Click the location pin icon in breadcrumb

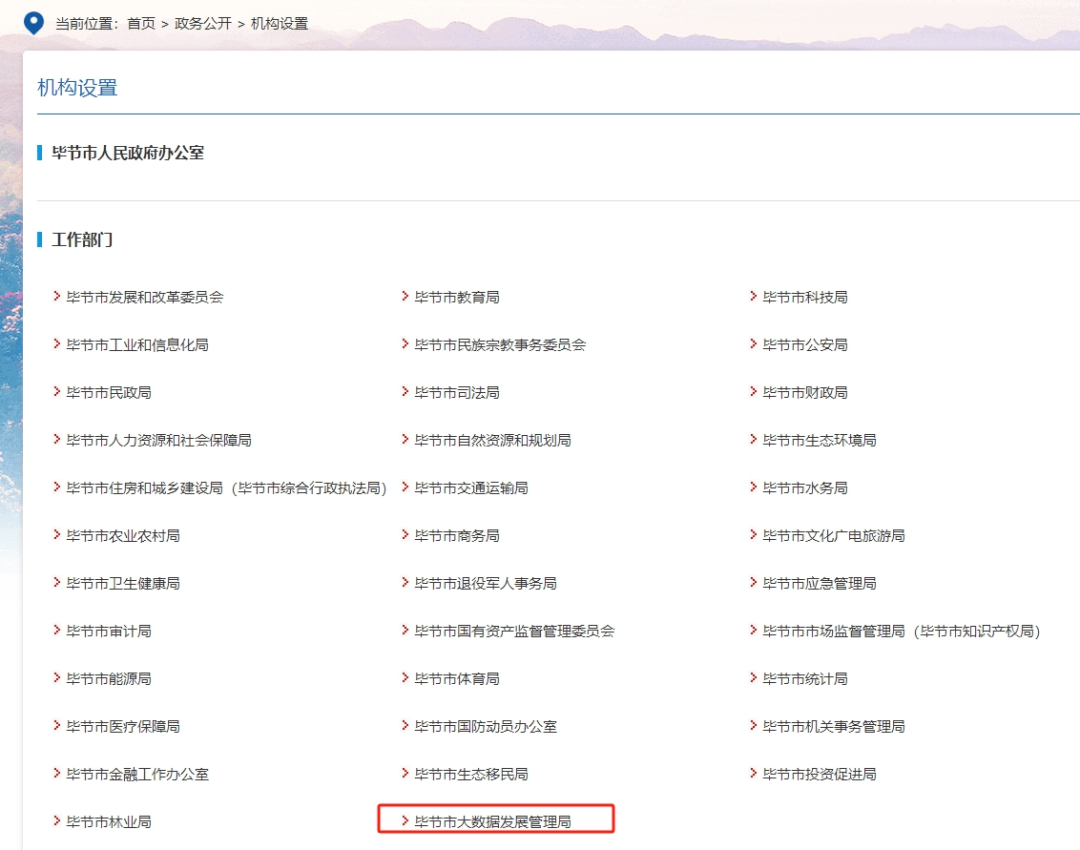pos(33,22)
